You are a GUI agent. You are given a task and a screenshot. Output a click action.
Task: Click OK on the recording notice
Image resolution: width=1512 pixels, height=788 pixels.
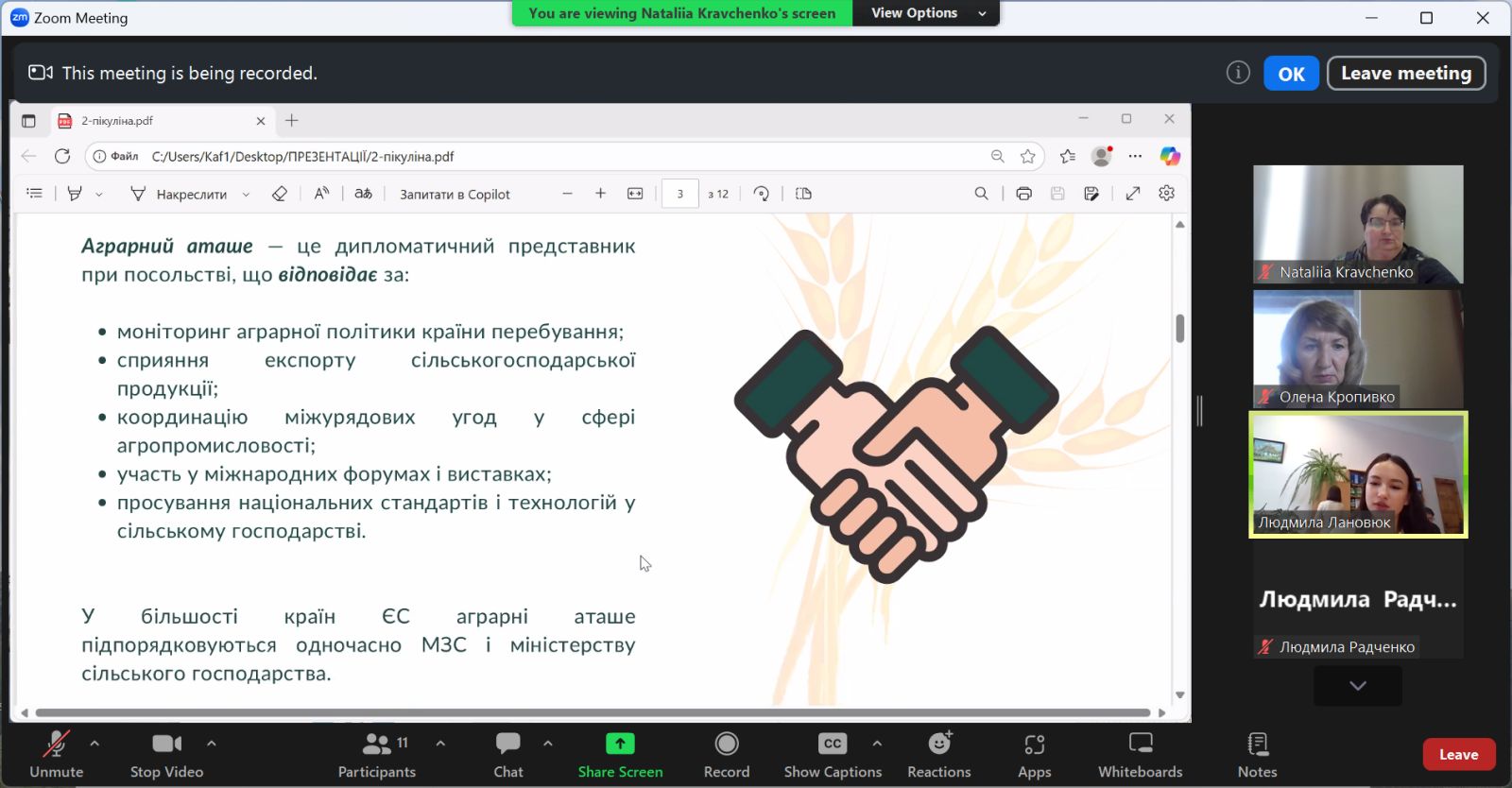(1291, 74)
